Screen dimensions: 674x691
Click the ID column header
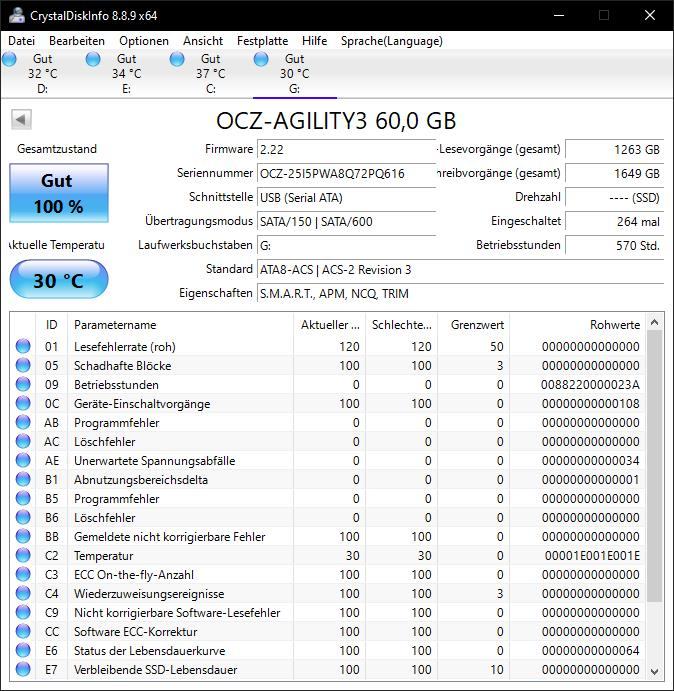pos(52,325)
